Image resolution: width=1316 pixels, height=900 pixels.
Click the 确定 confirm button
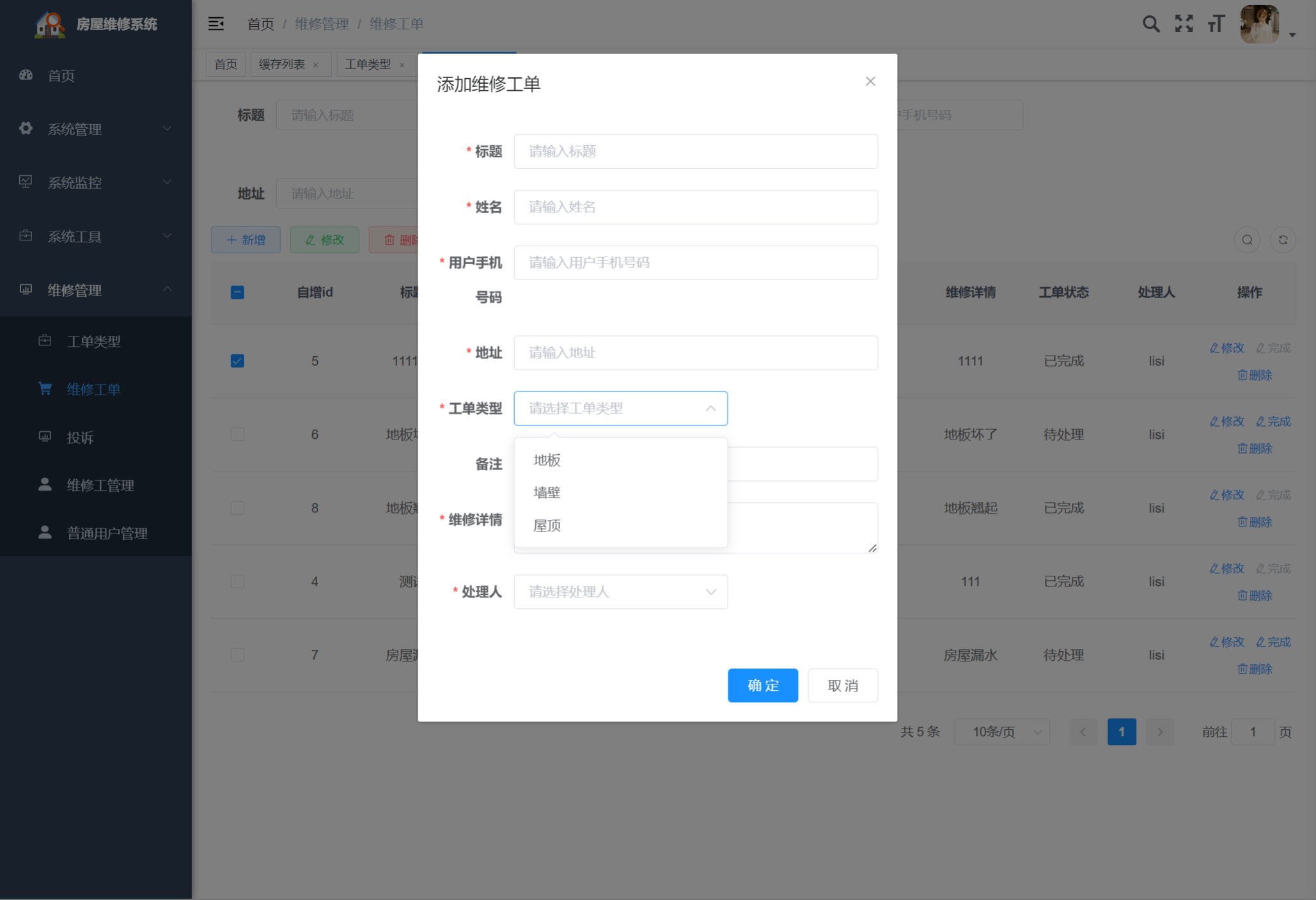tap(762, 686)
